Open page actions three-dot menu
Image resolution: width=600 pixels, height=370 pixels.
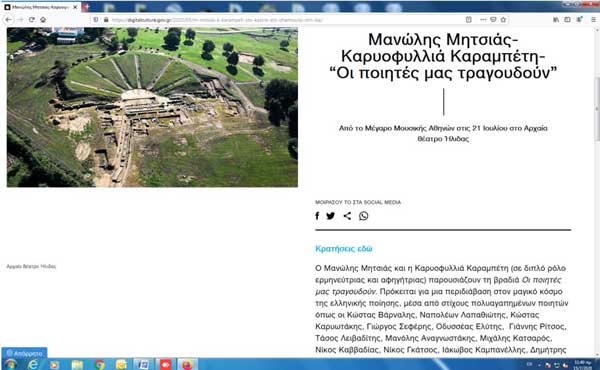[x=483, y=20]
